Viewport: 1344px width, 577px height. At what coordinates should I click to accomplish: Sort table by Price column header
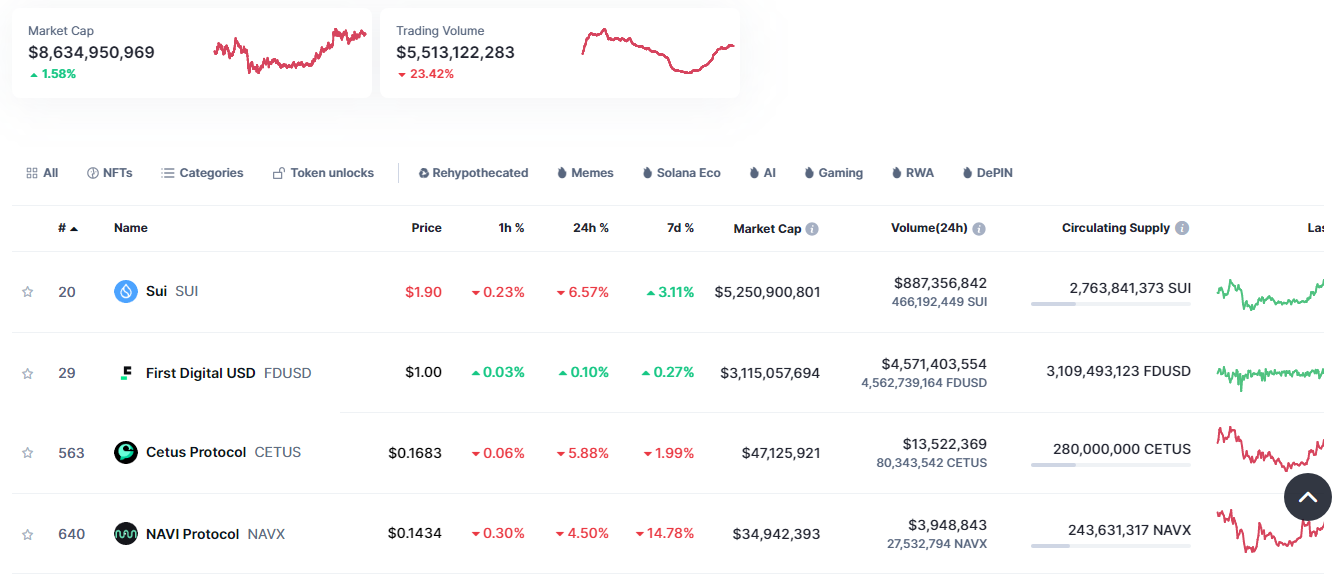[426, 228]
